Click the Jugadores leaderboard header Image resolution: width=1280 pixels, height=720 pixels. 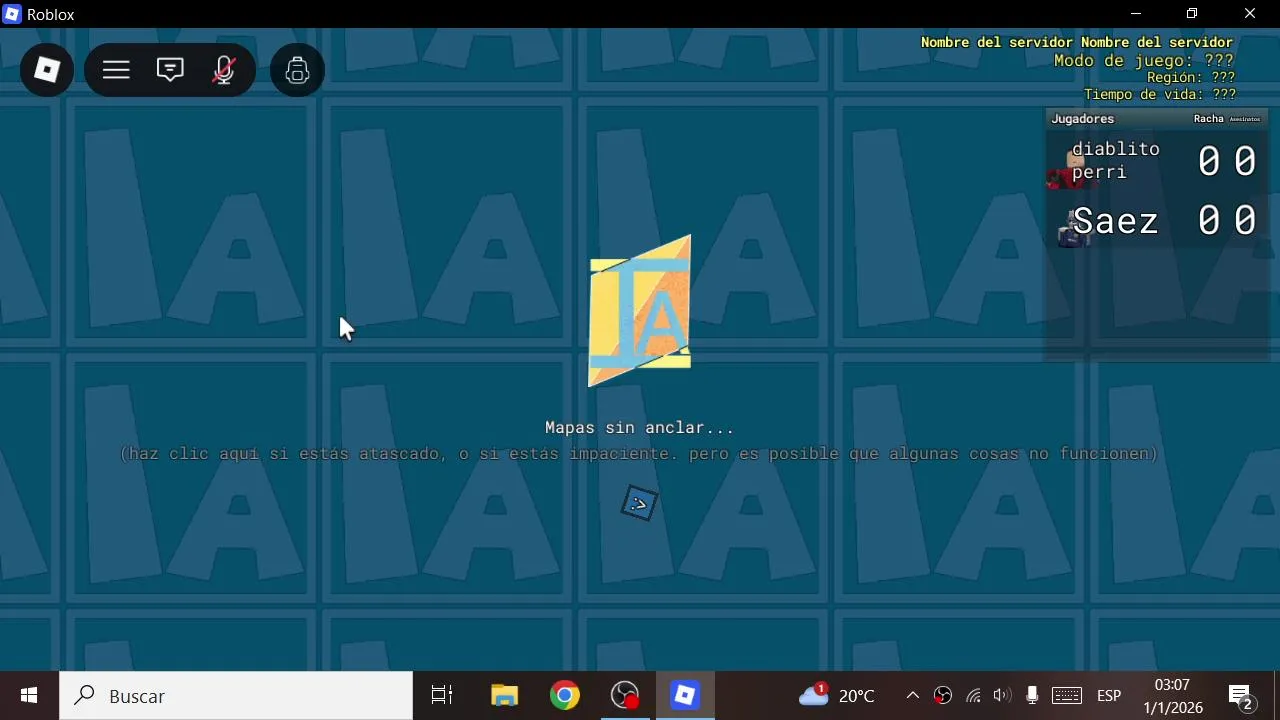pos(1082,119)
